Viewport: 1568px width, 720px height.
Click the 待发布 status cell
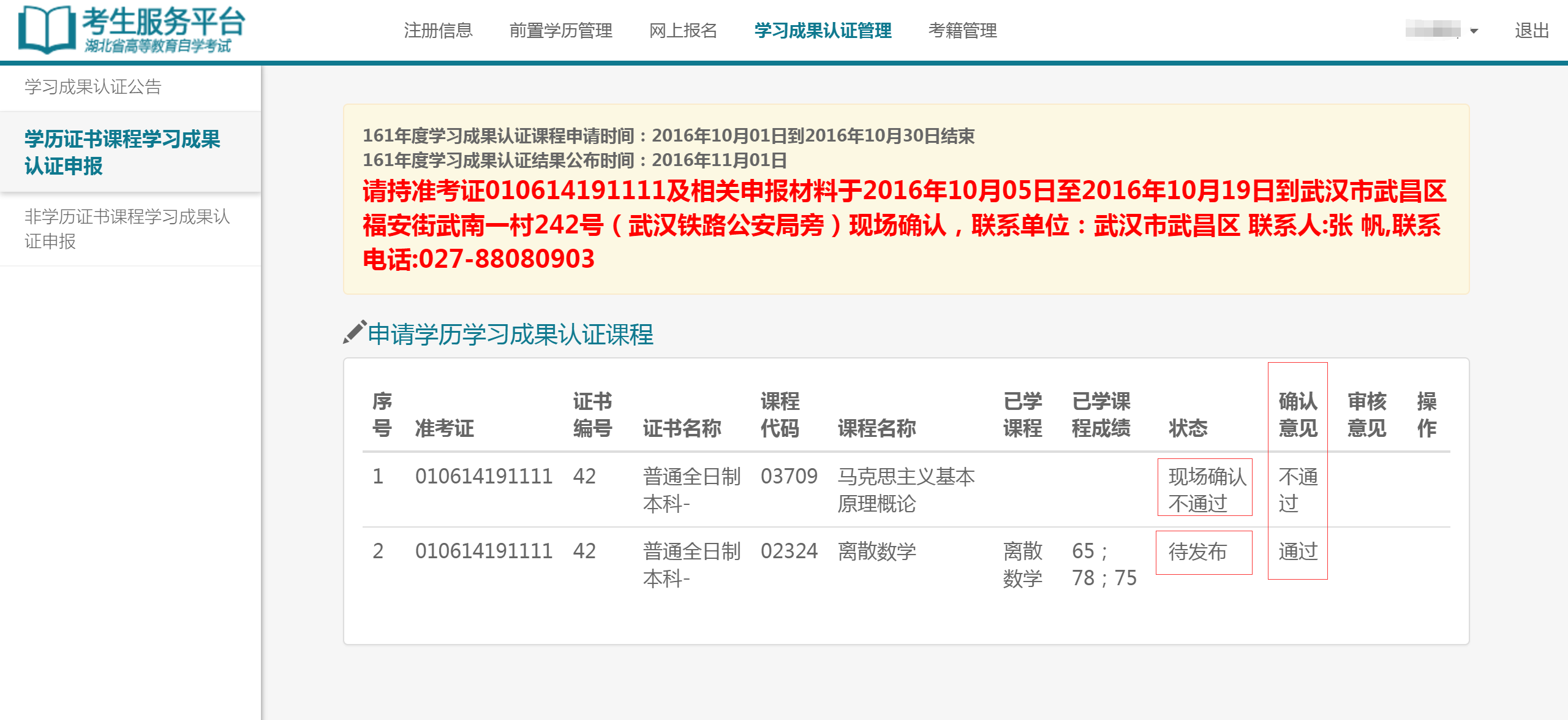click(x=1197, y=552)
